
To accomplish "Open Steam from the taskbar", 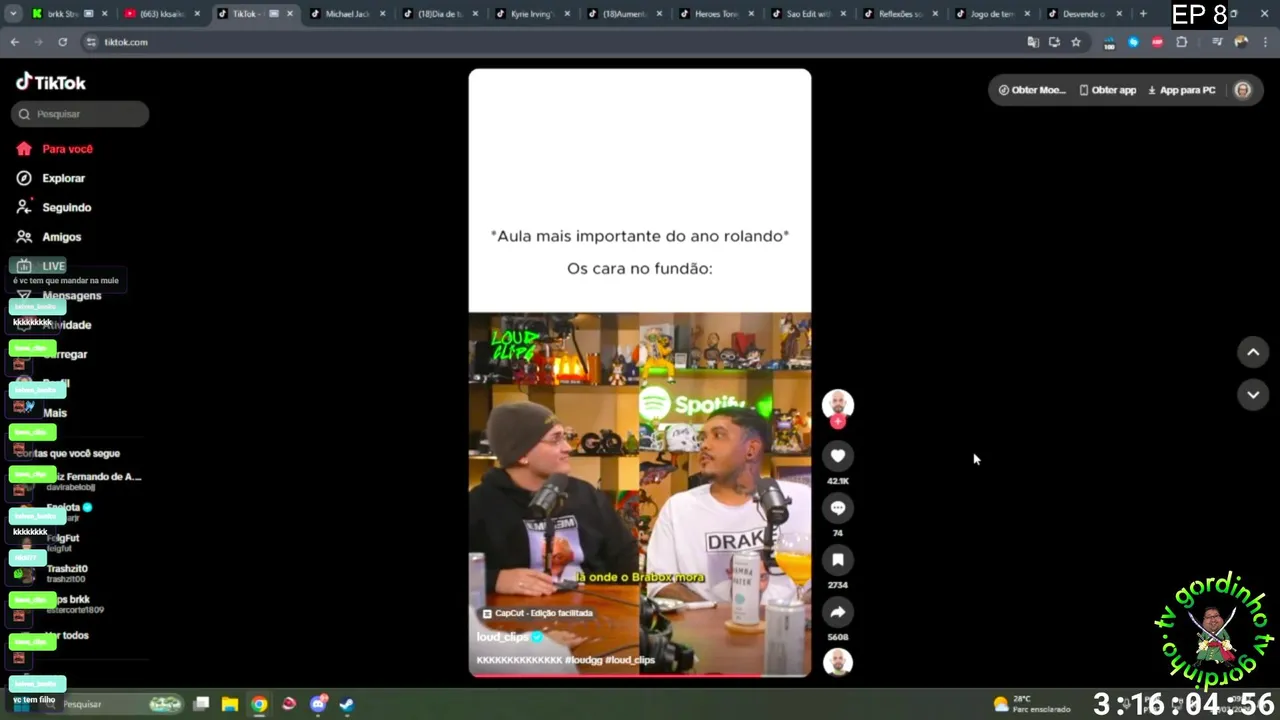I will [x=346, y=704].
